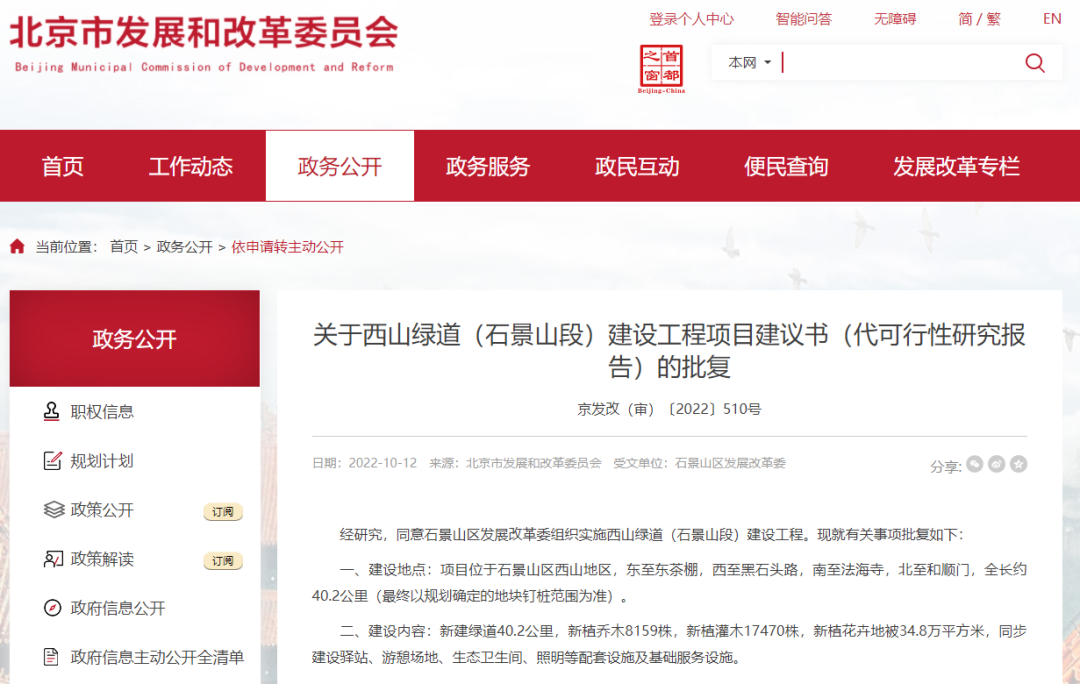The height and width of the screenshot is (684, 1080).
Task: Click the search magnifier icon
Action: coord(1035,63)
